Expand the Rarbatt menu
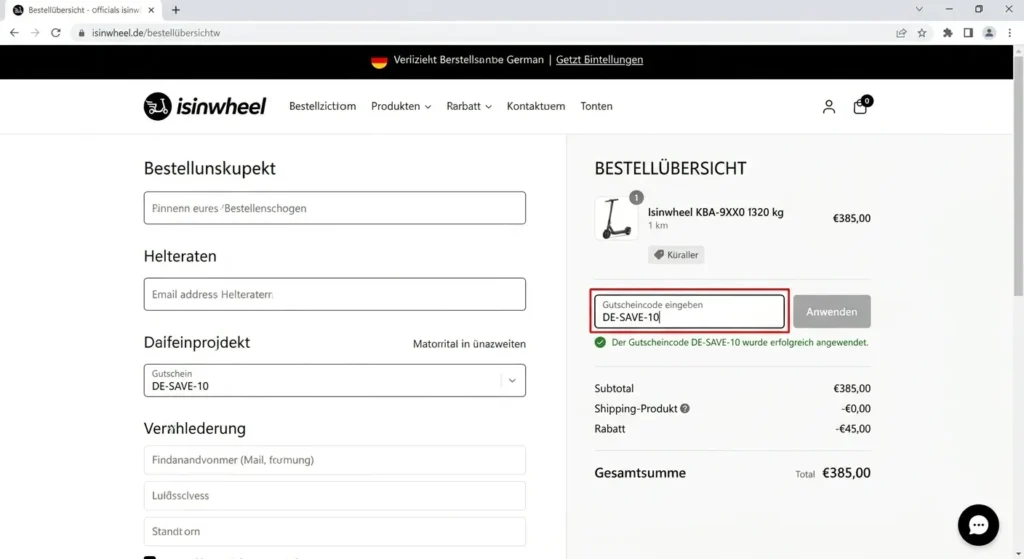 (x=469, y=106)
